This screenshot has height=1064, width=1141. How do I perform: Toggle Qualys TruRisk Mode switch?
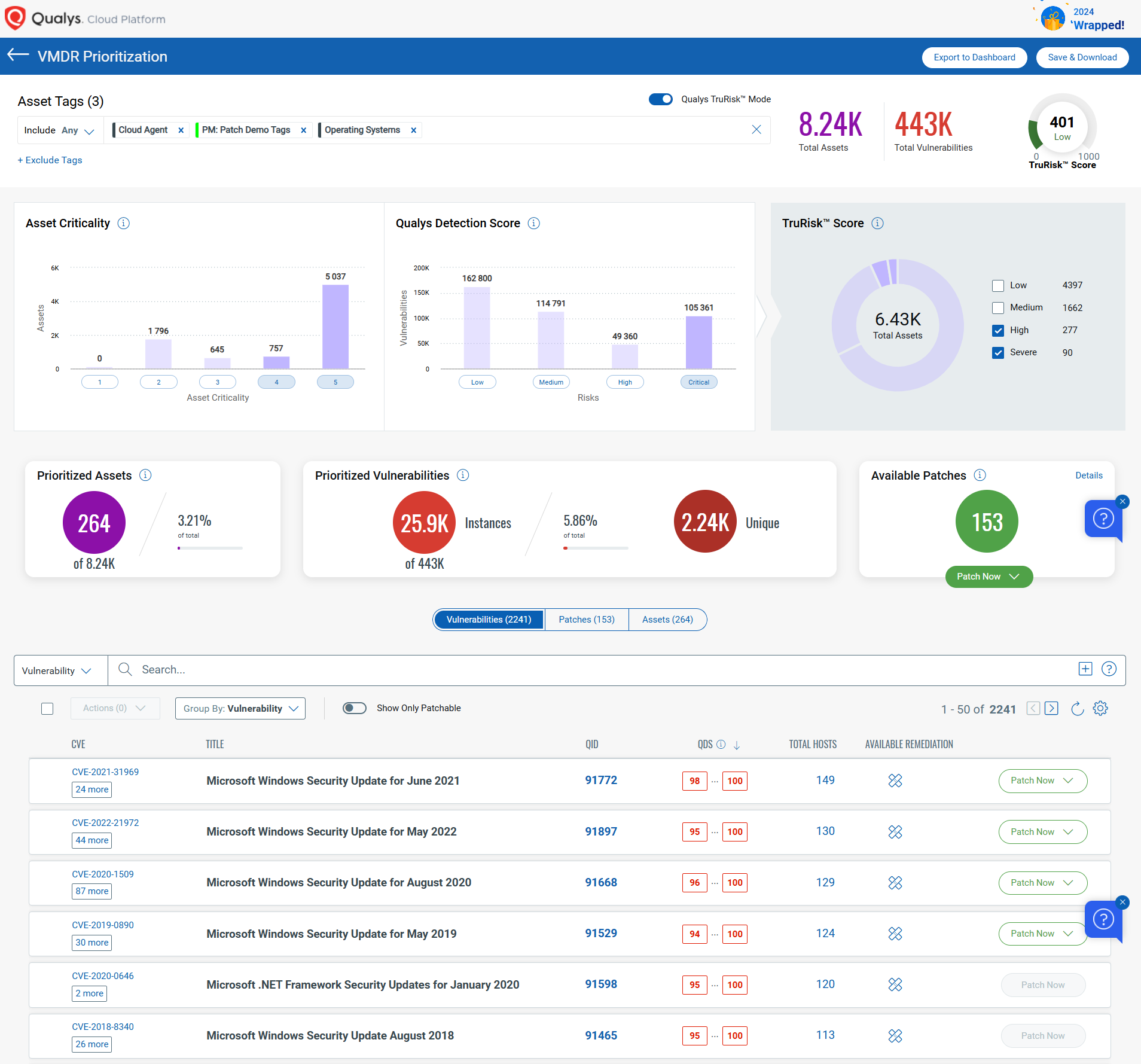tap(661, 99)
